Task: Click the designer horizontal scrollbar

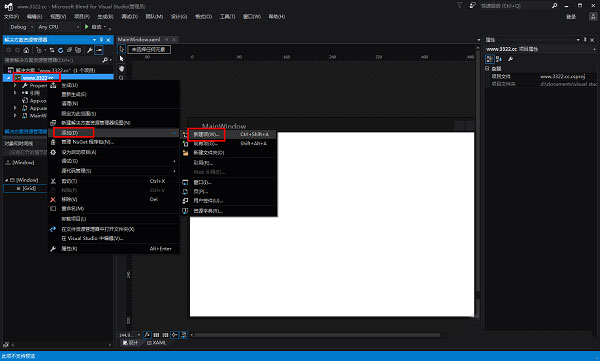Action: [x=318, y=335]
